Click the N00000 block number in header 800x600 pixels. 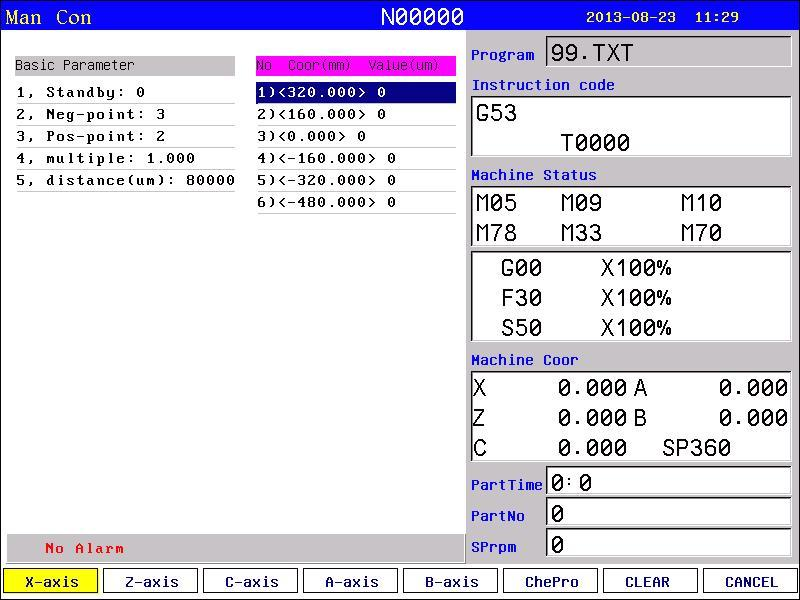422,17
